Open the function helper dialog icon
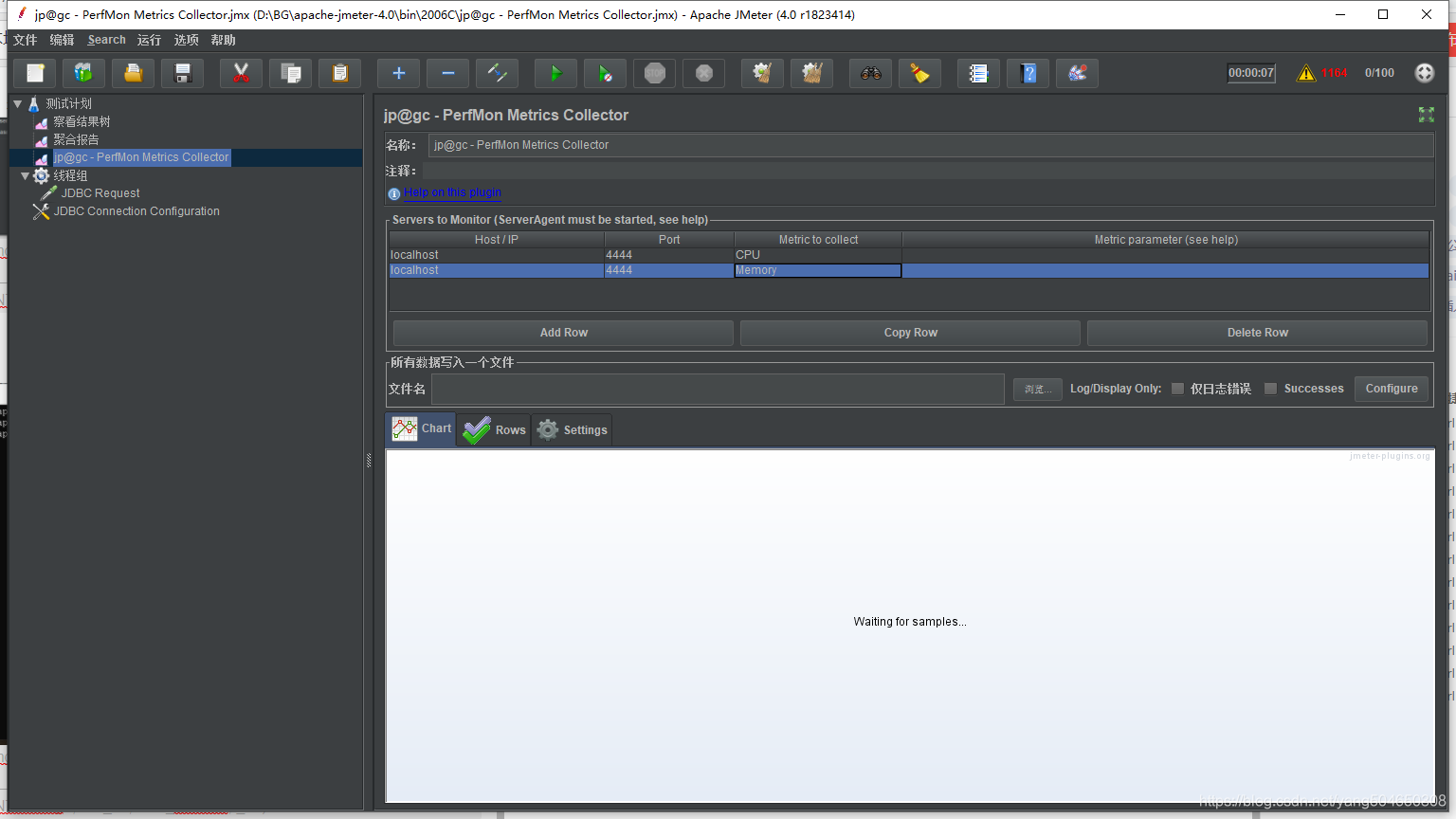This screenshot has height=819, width=1456. coord(979,73)
